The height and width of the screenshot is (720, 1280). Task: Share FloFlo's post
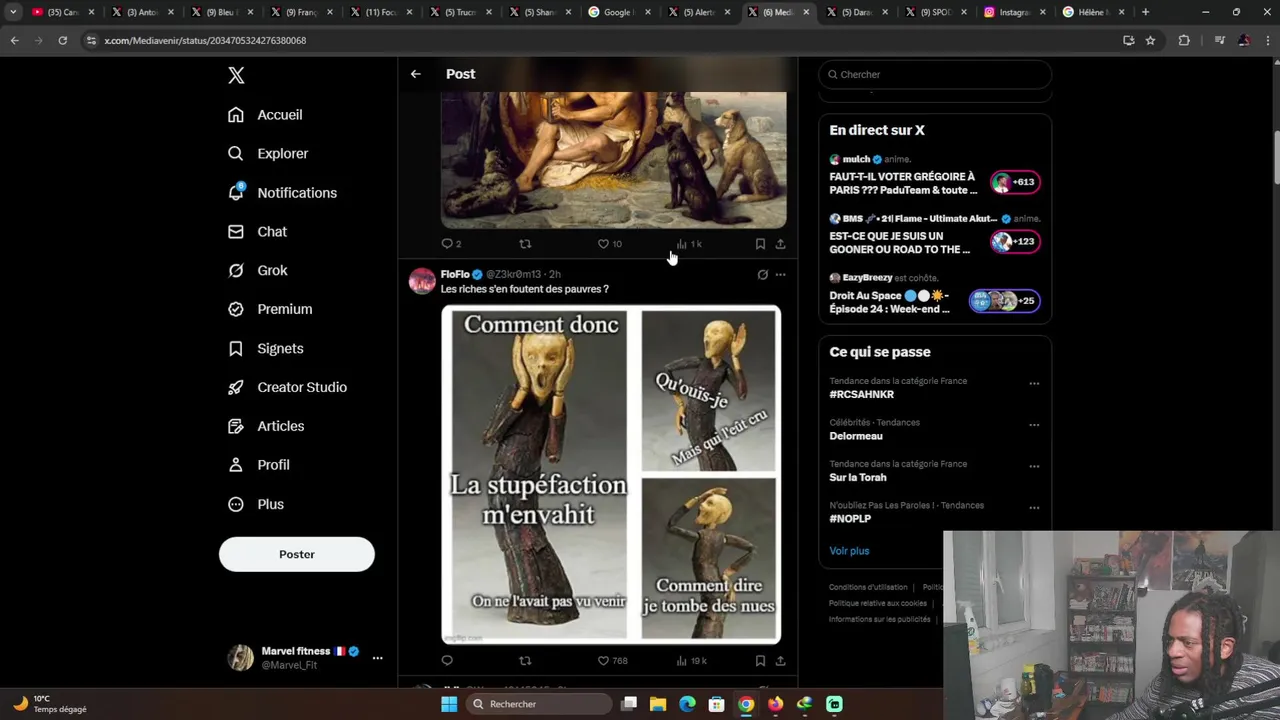tap(780, 661)
